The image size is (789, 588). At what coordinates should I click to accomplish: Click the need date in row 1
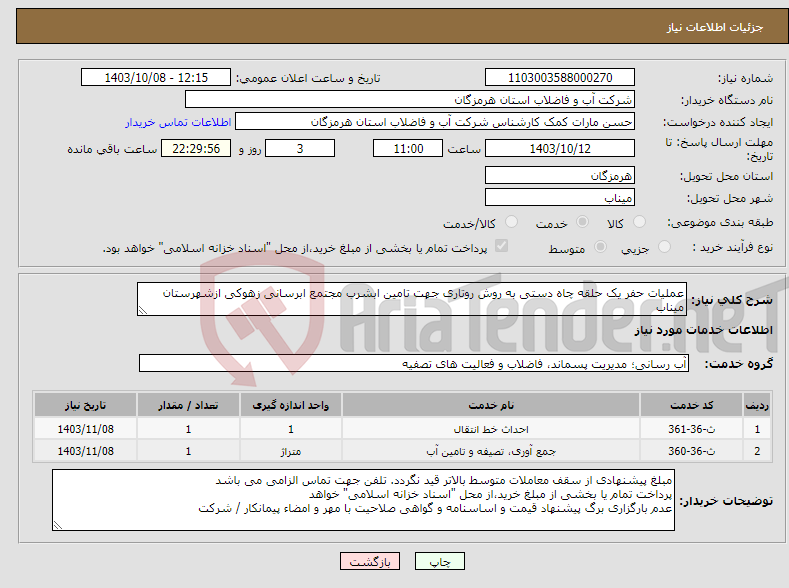click(86, 429)
